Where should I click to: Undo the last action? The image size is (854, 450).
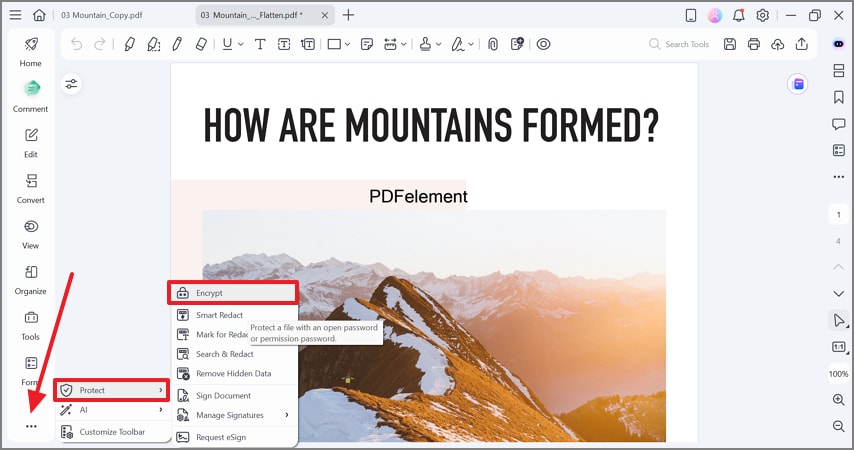(77, 44)
